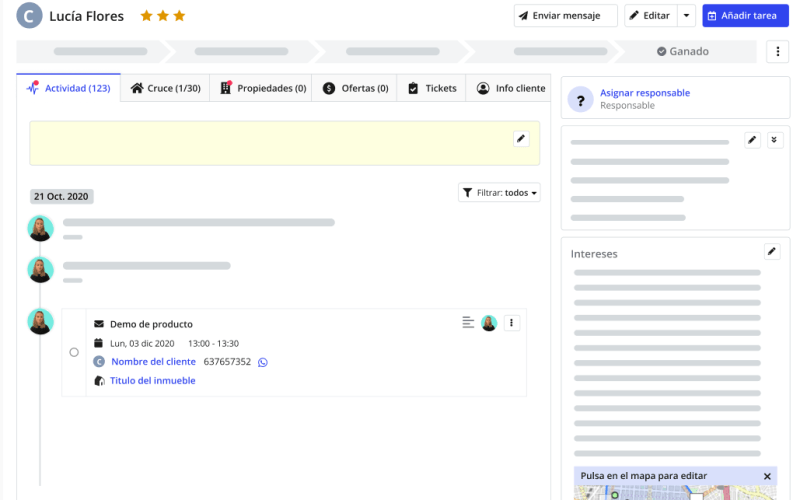Image resolution: width=800 pixels, height=500 pixels.
Task: Set rating by clicking the third star
Action: click(x=180, y=16)
